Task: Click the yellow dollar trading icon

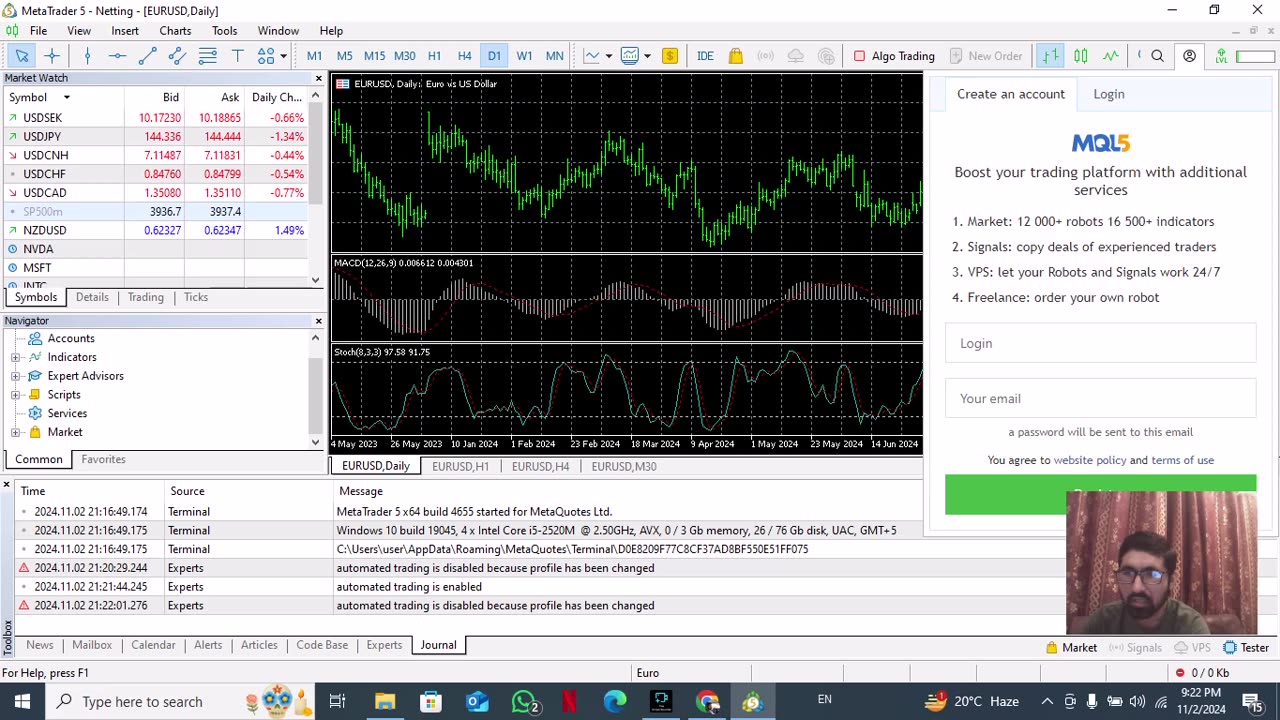Action: [670, 56]
